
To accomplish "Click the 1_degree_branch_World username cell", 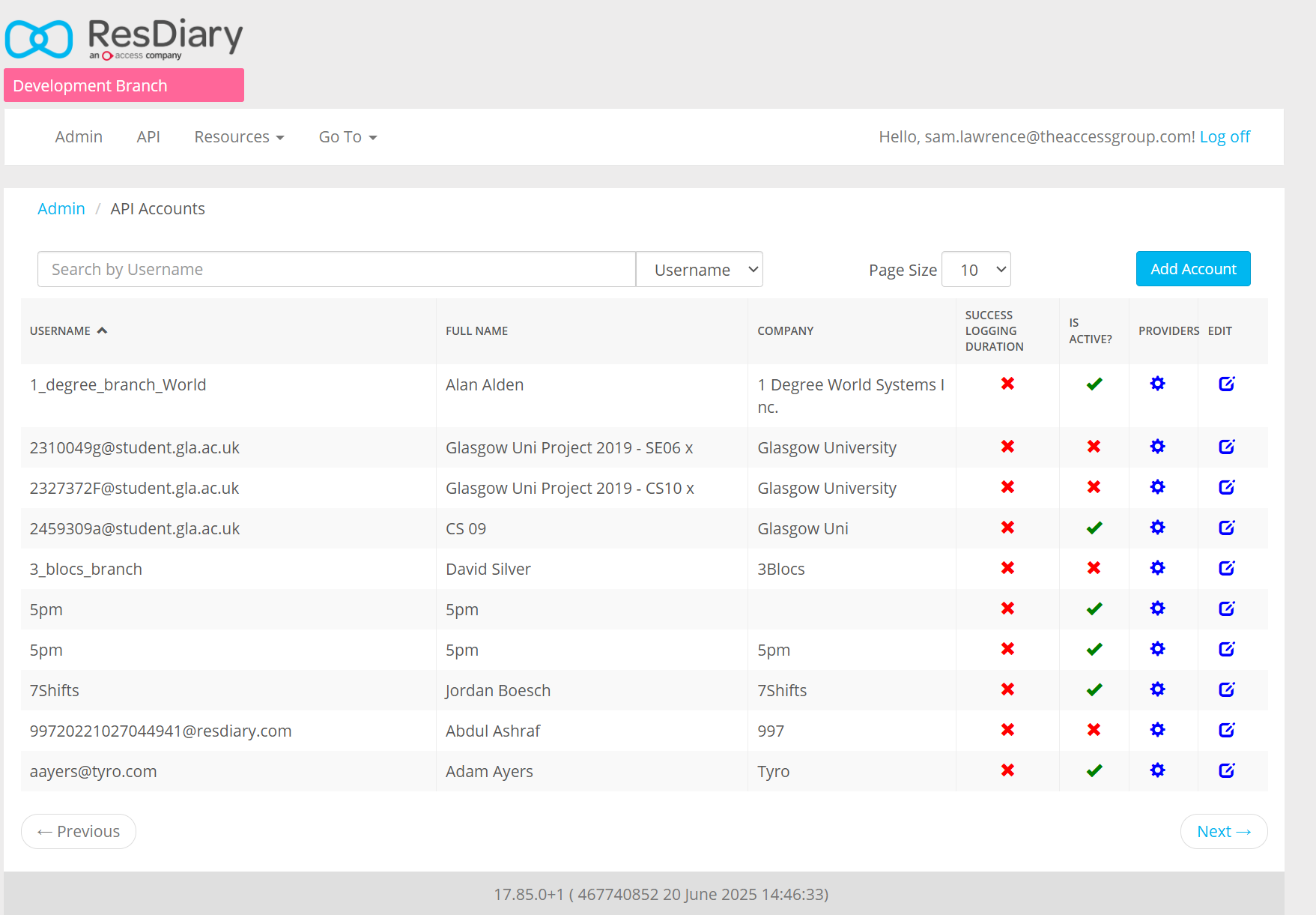I will [x=118, y=384].
